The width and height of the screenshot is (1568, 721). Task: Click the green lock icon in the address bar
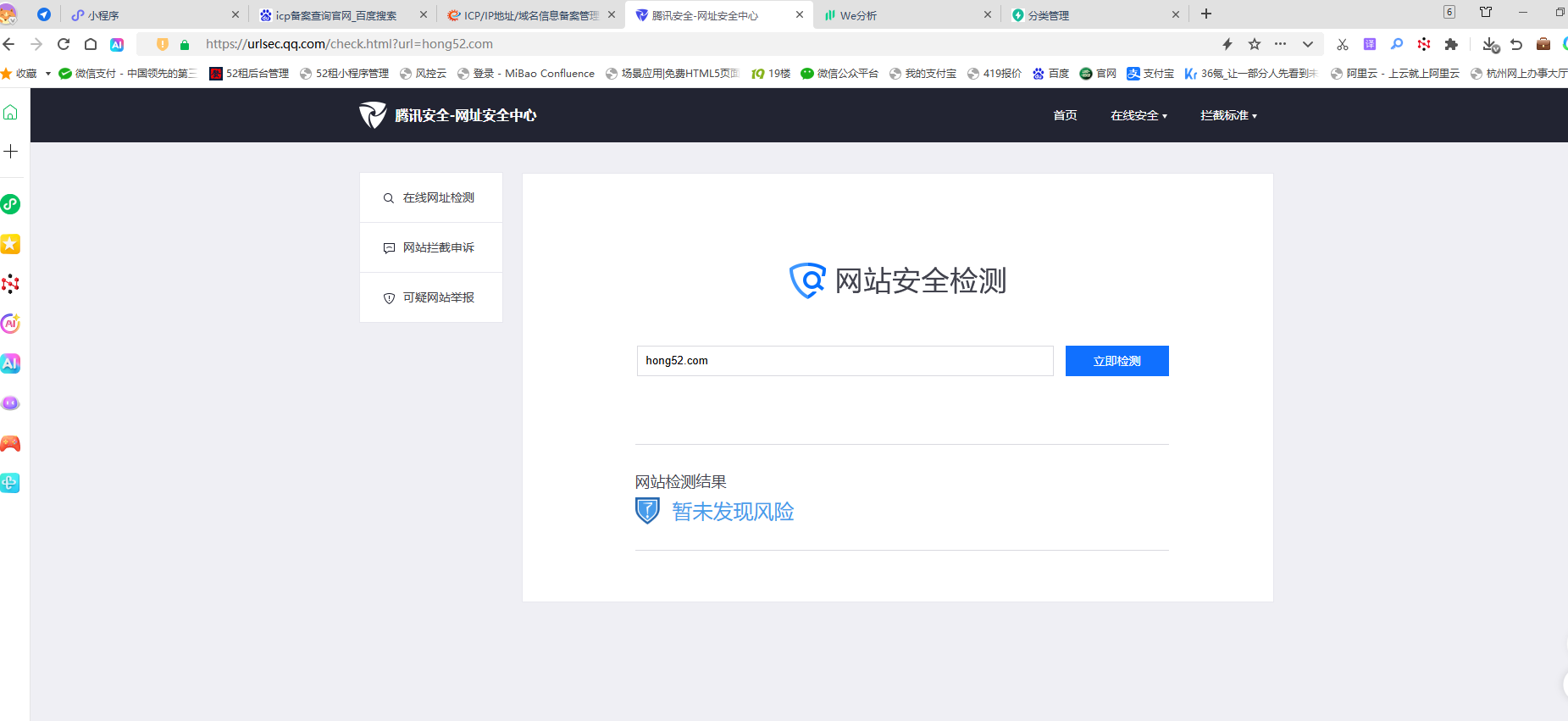pos(185,44)
